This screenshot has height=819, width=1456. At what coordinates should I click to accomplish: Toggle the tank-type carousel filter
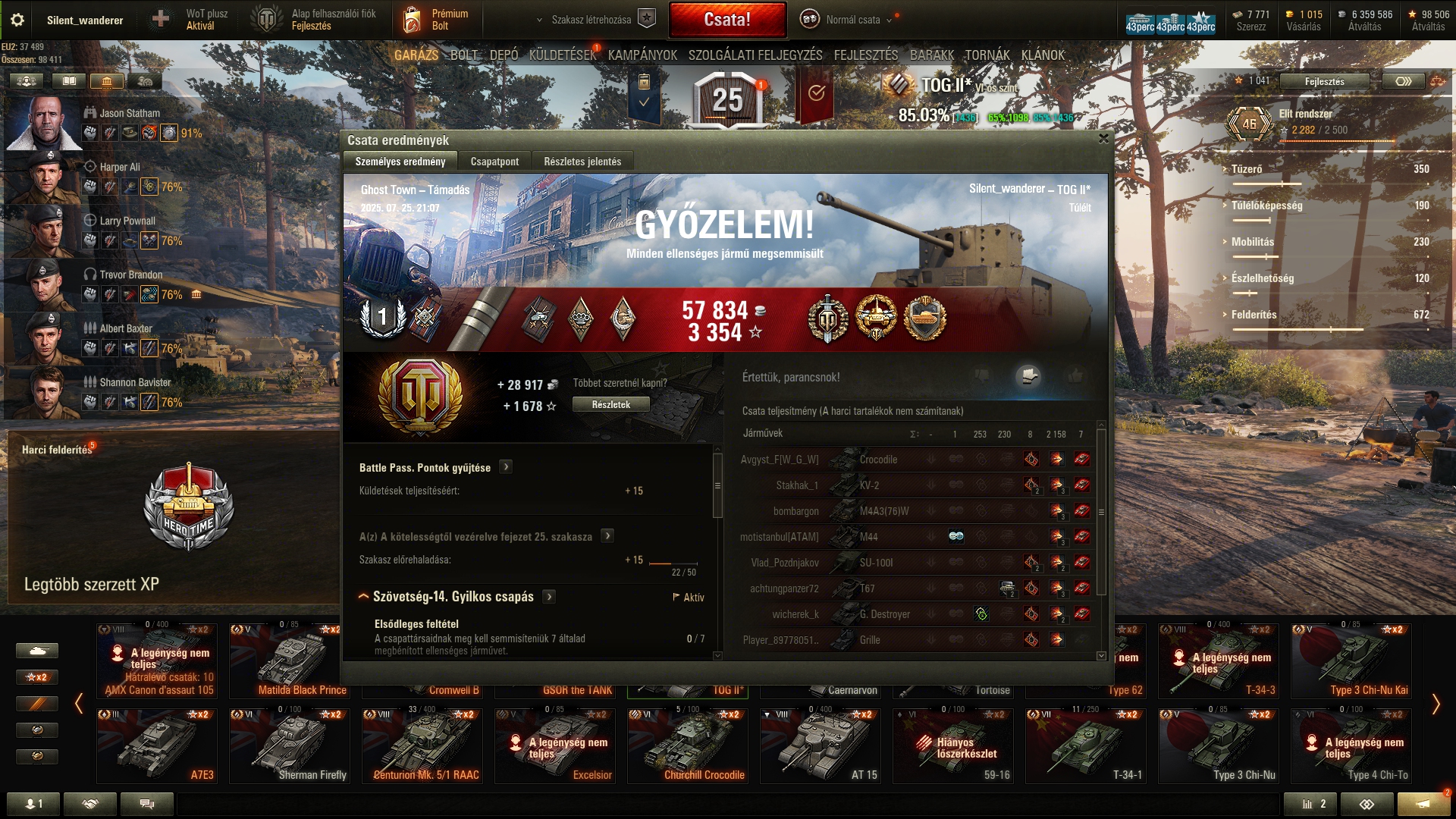click(36, 651)
